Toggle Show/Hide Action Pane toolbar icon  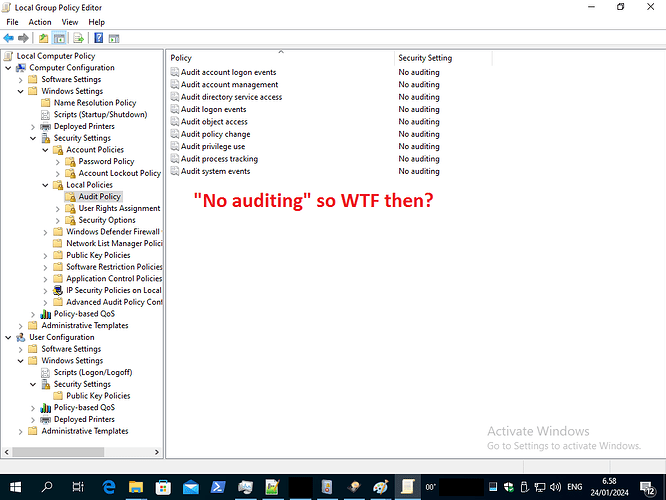114,38
